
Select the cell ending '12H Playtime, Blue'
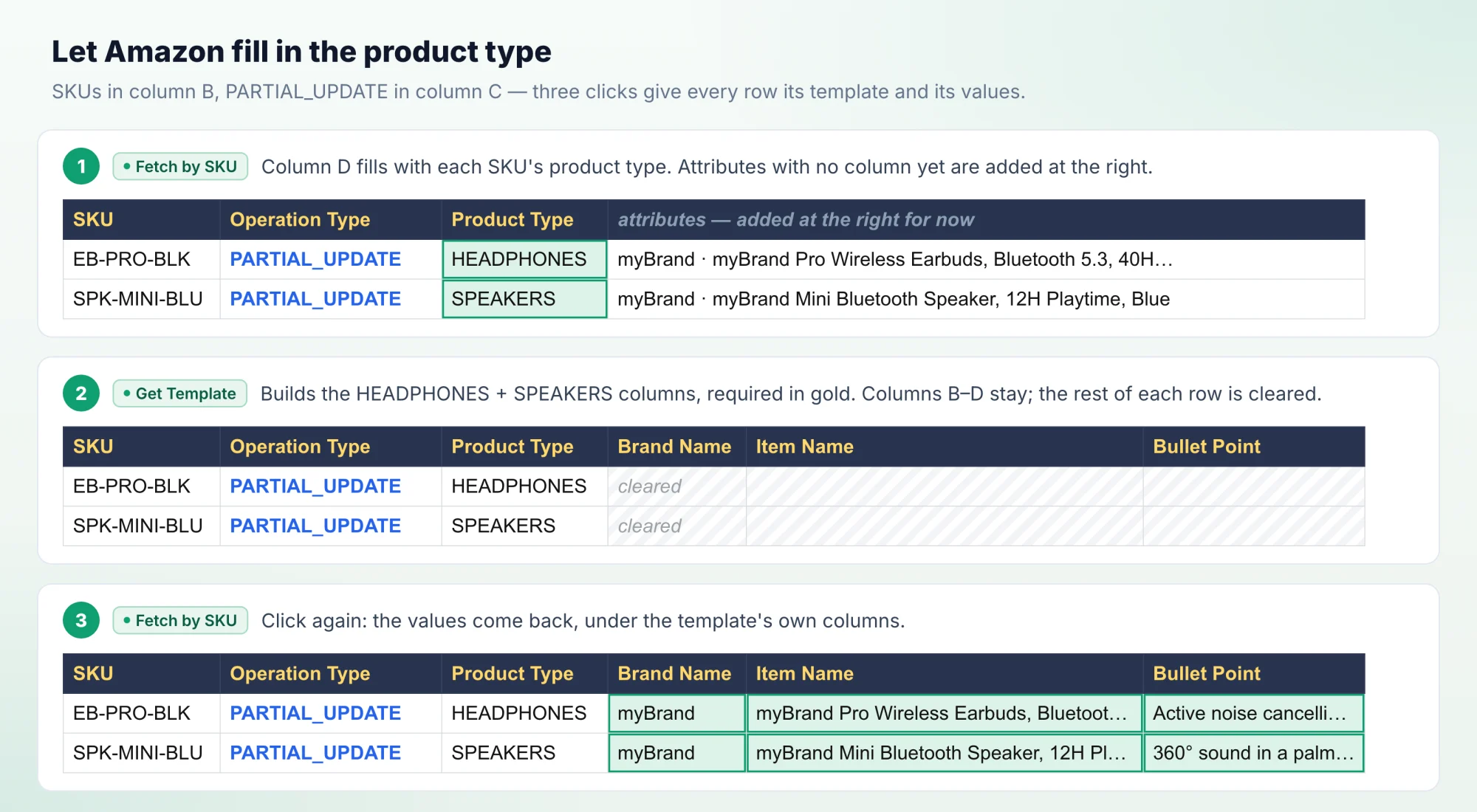click(x=986, y=299)
